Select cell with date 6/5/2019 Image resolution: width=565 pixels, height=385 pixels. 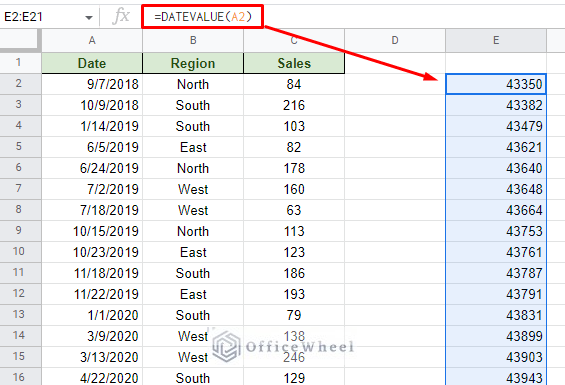(92, 147)
